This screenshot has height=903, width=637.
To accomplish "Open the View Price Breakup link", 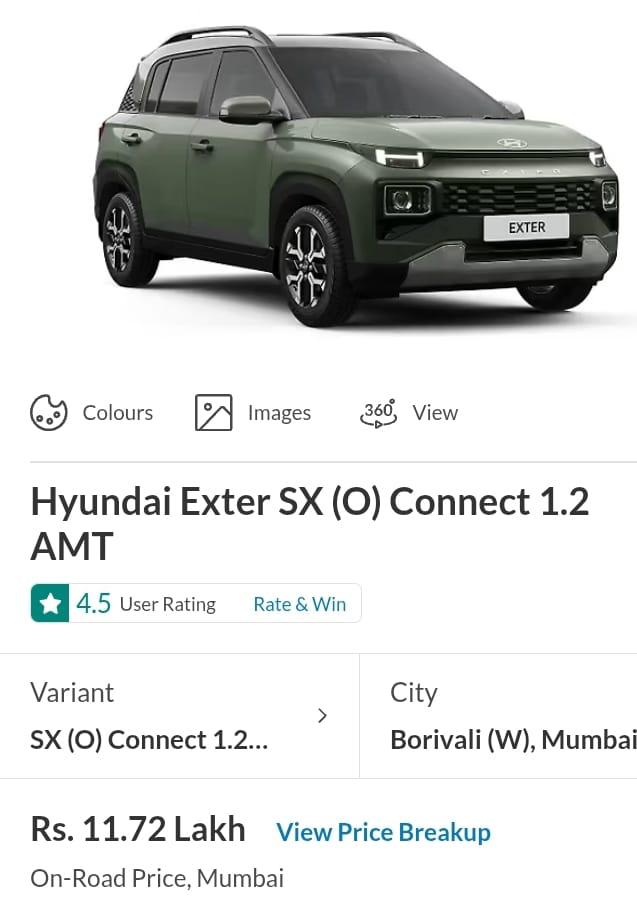I will (384, 832).
